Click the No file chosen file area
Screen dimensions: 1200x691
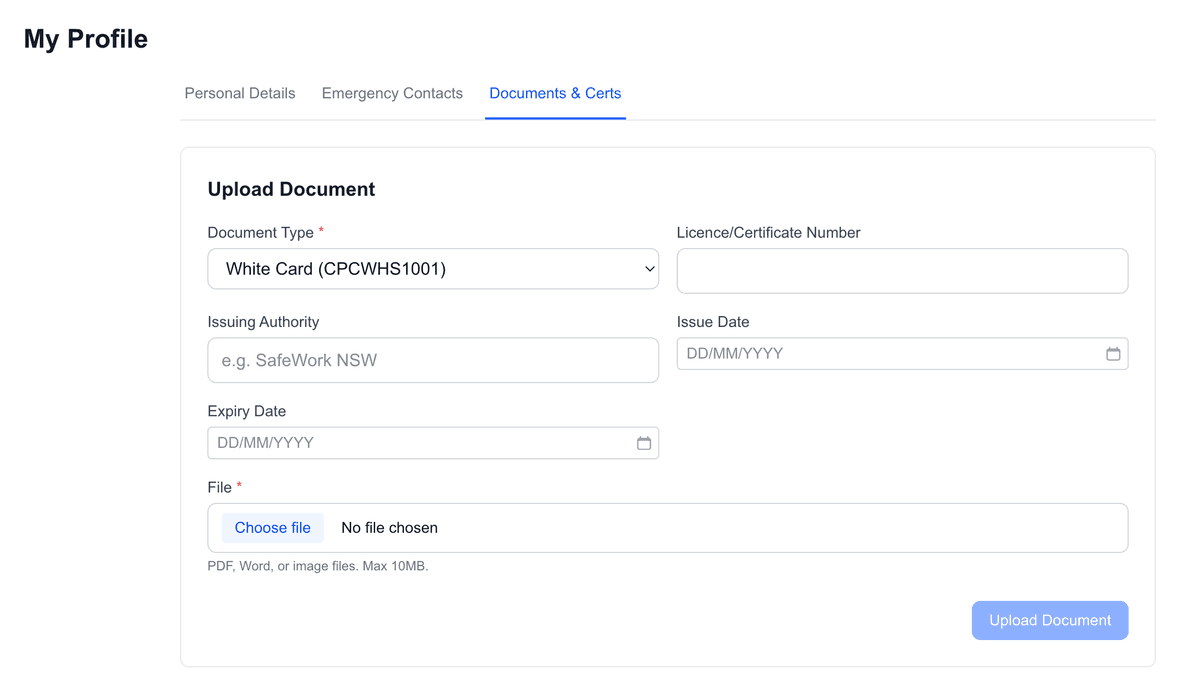[389, 527]
